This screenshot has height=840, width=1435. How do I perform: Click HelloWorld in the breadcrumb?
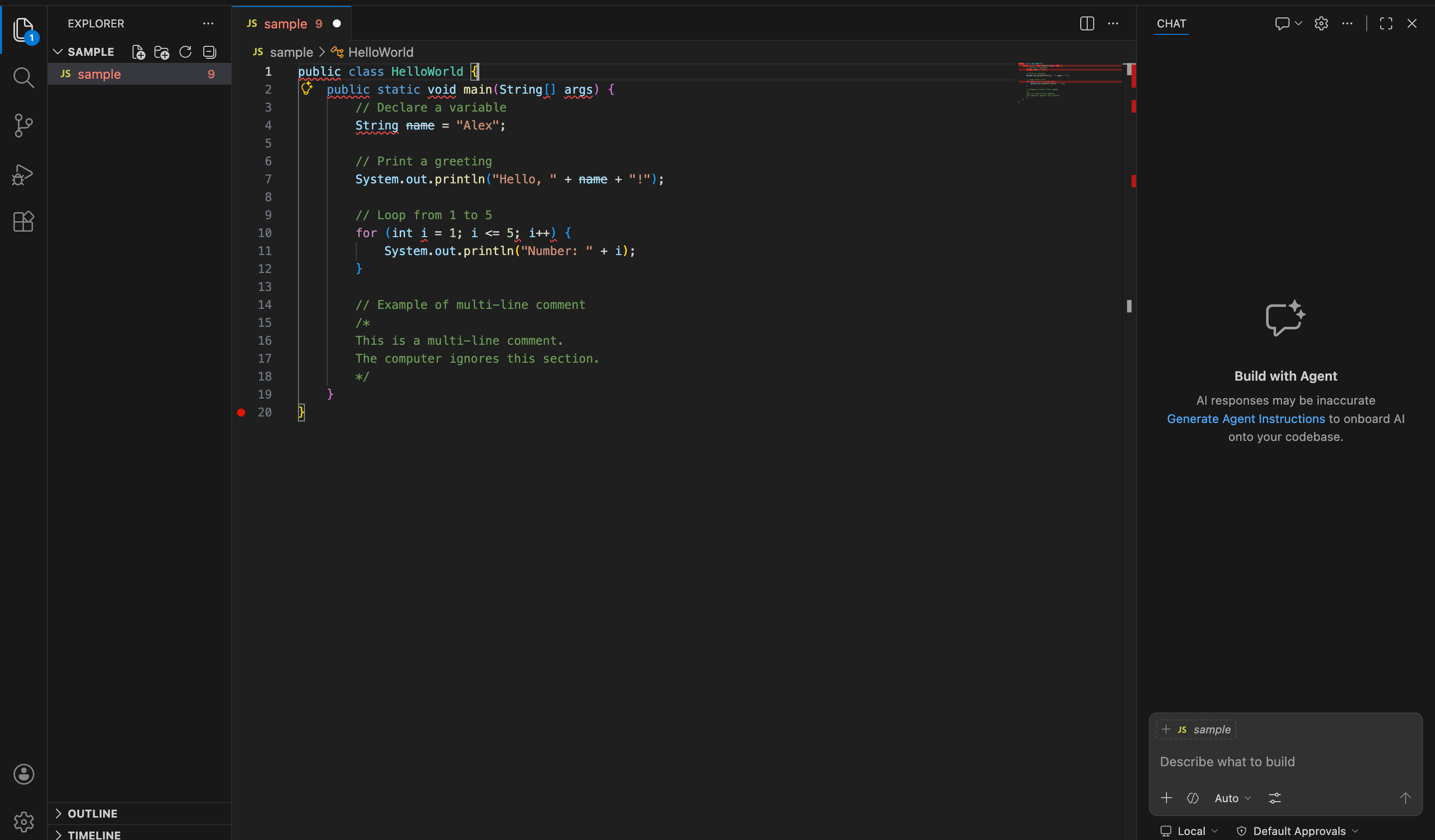tap(380, 52)
